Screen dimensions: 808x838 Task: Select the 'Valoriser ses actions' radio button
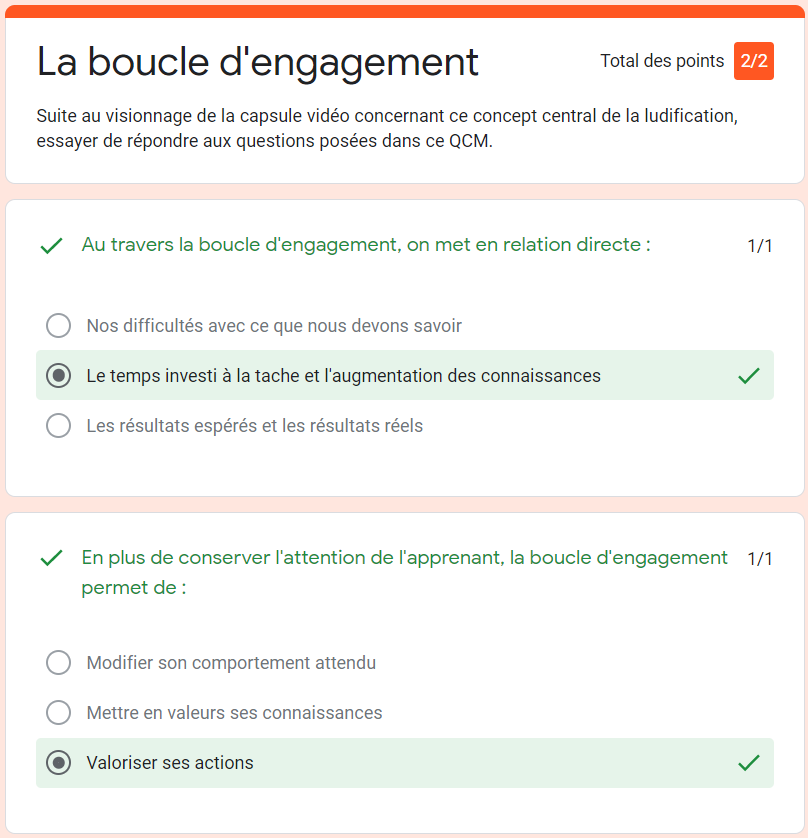click(x=58, y=763)
